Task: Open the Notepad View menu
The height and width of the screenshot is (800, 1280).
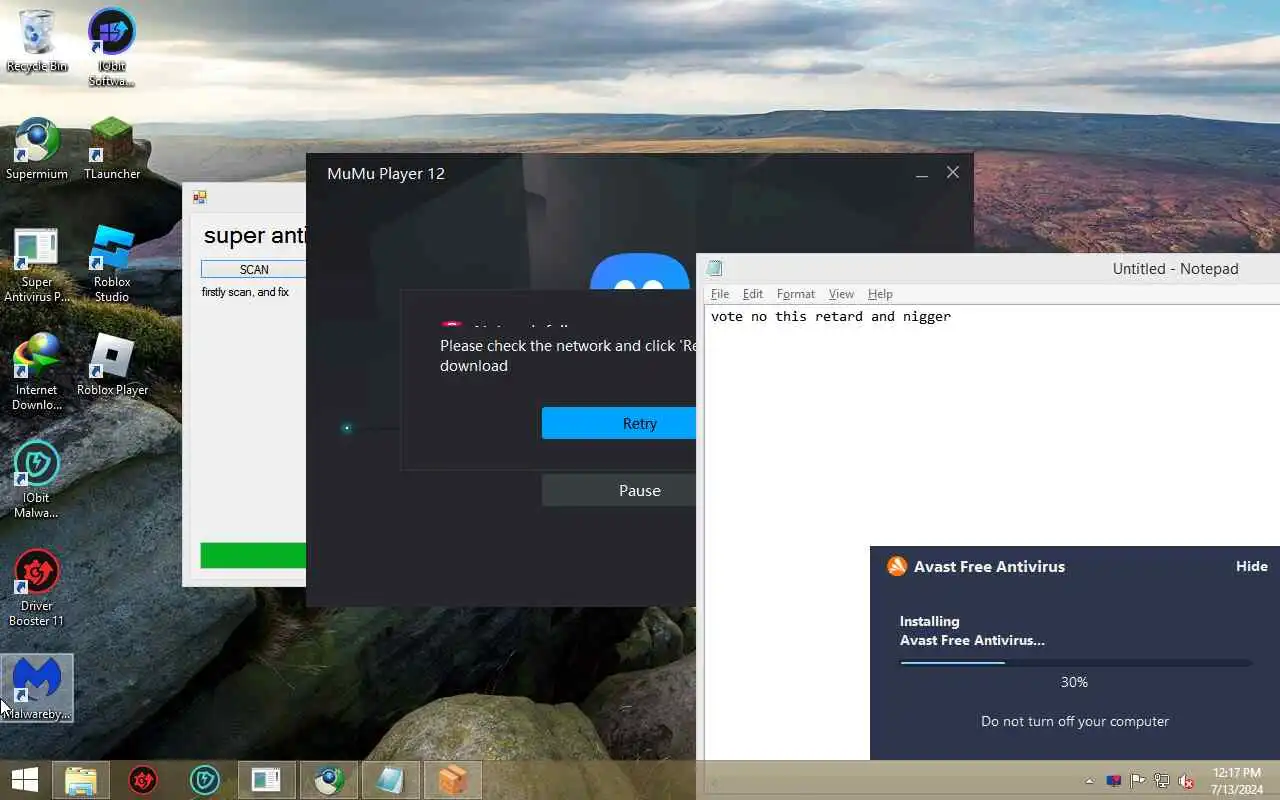Action: point(842,294)
